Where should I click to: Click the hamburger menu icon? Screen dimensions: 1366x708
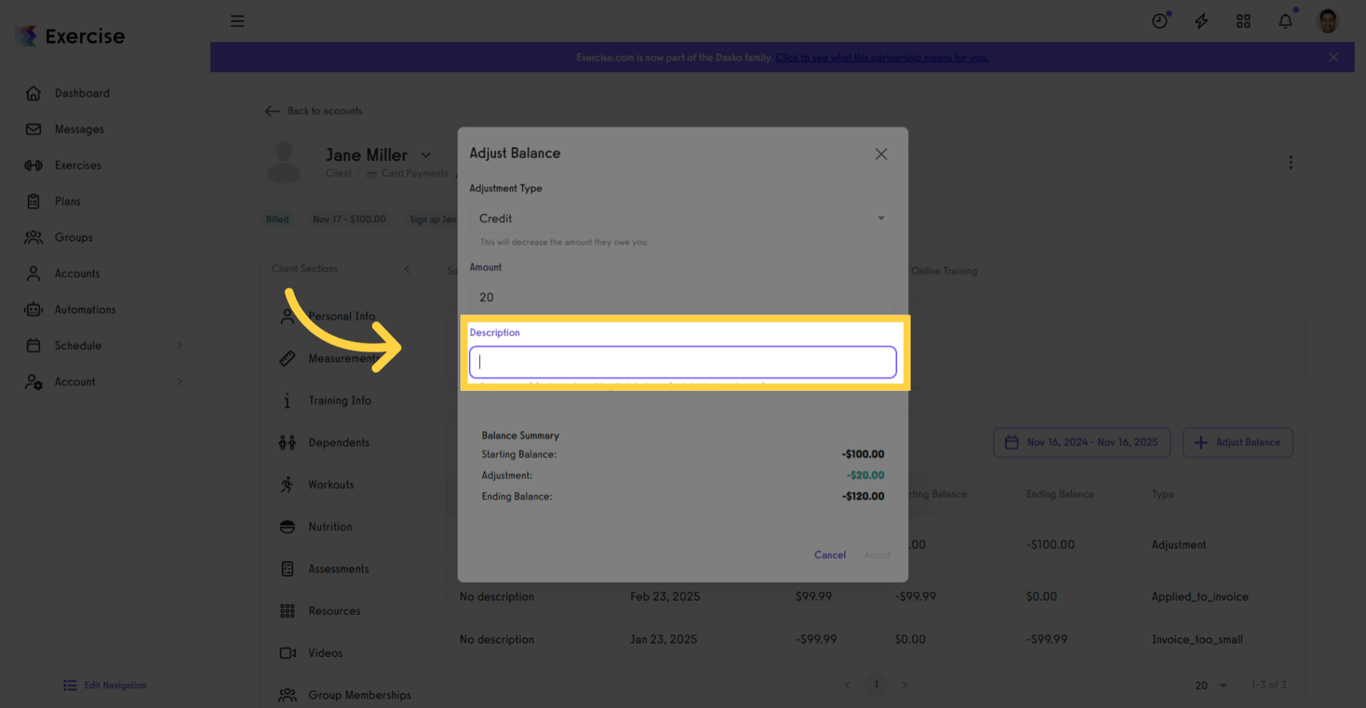[x=237, y=21]
